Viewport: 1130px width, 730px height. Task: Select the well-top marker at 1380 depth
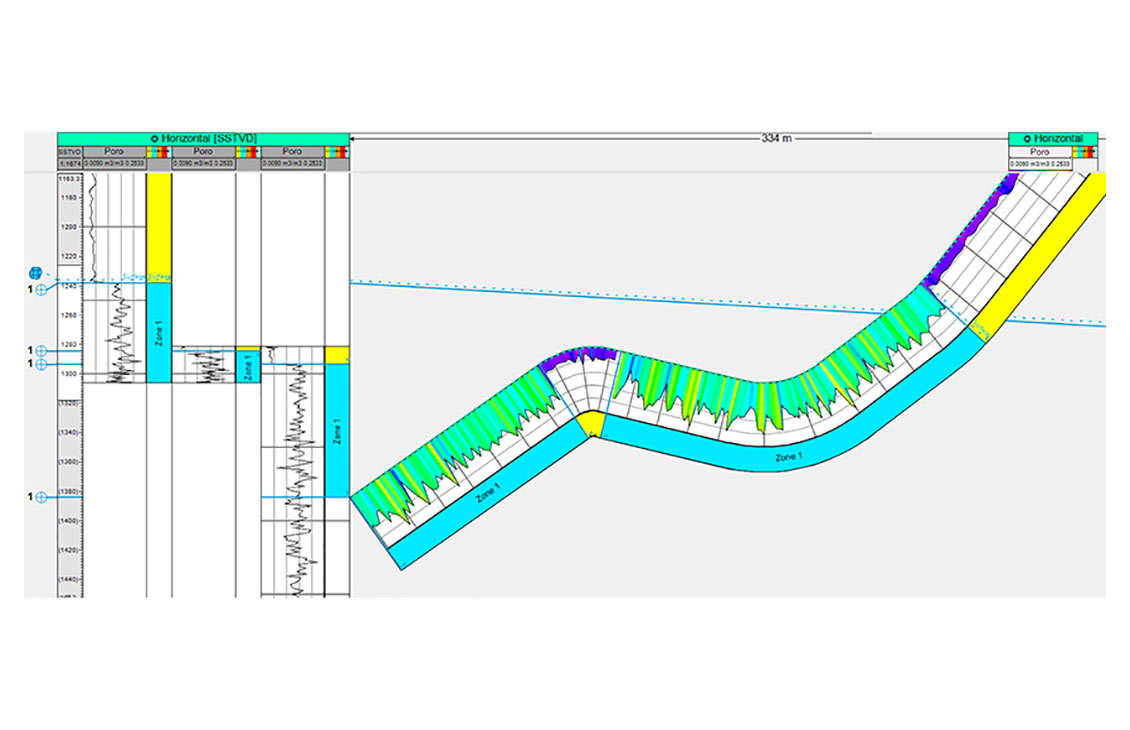[41, 497]
